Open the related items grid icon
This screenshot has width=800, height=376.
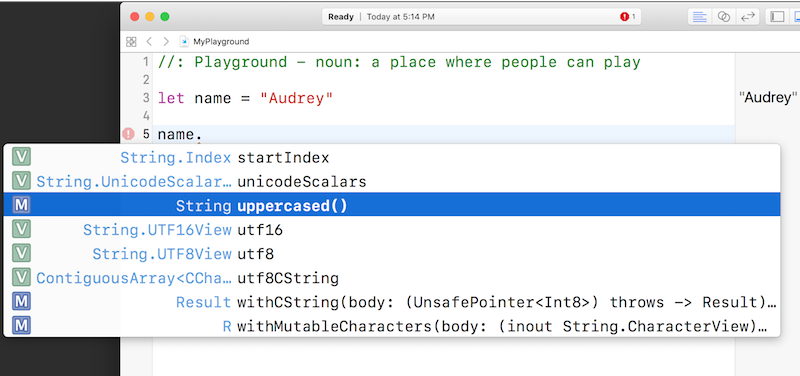click(x=131, y=42)
